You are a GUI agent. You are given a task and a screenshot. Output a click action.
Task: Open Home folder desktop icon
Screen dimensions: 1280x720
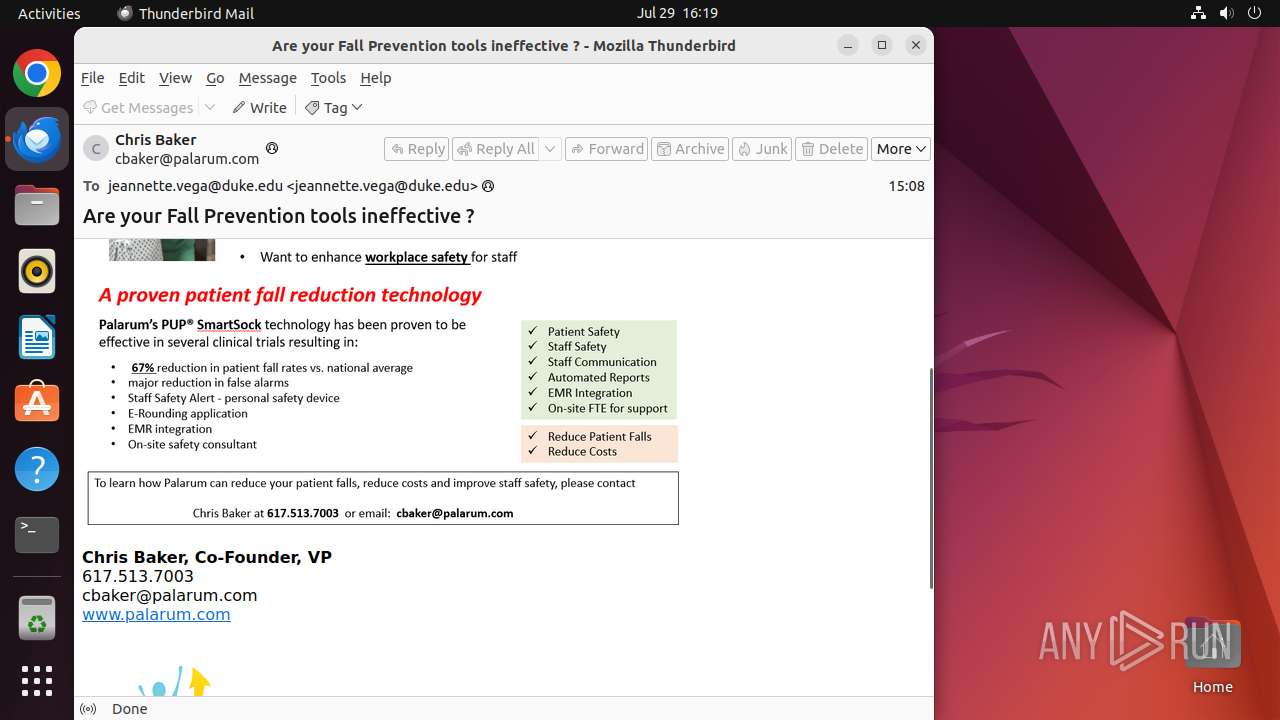[1212, 656]
